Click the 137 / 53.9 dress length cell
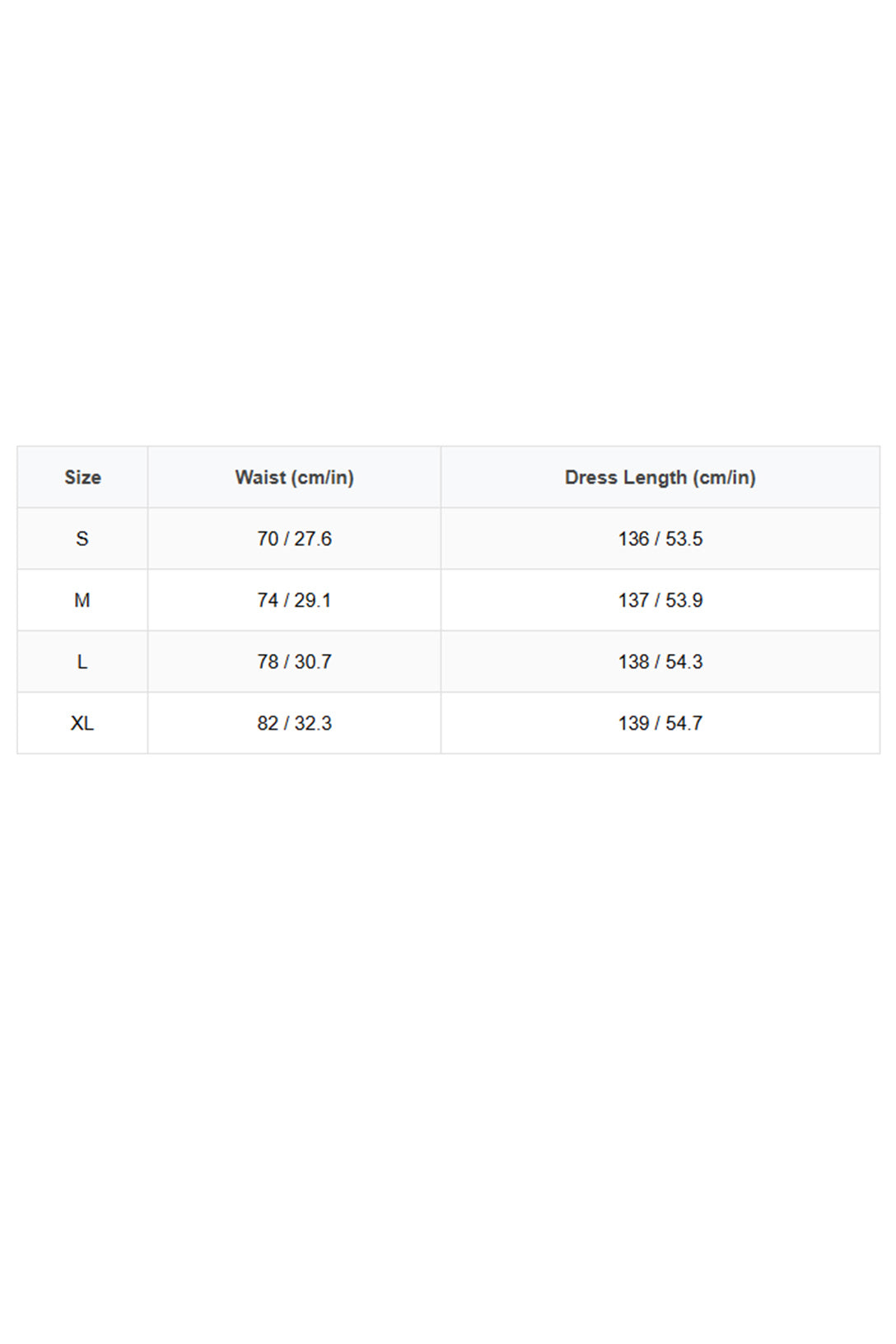 click(660, 600)
